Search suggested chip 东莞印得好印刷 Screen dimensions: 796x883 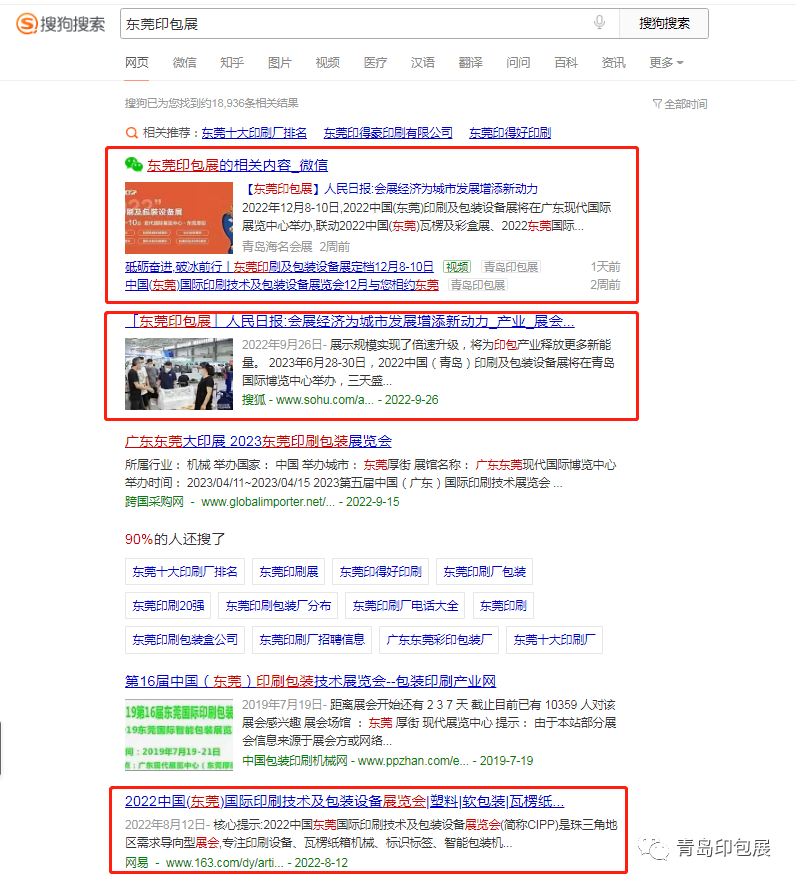tap(381, 572)
